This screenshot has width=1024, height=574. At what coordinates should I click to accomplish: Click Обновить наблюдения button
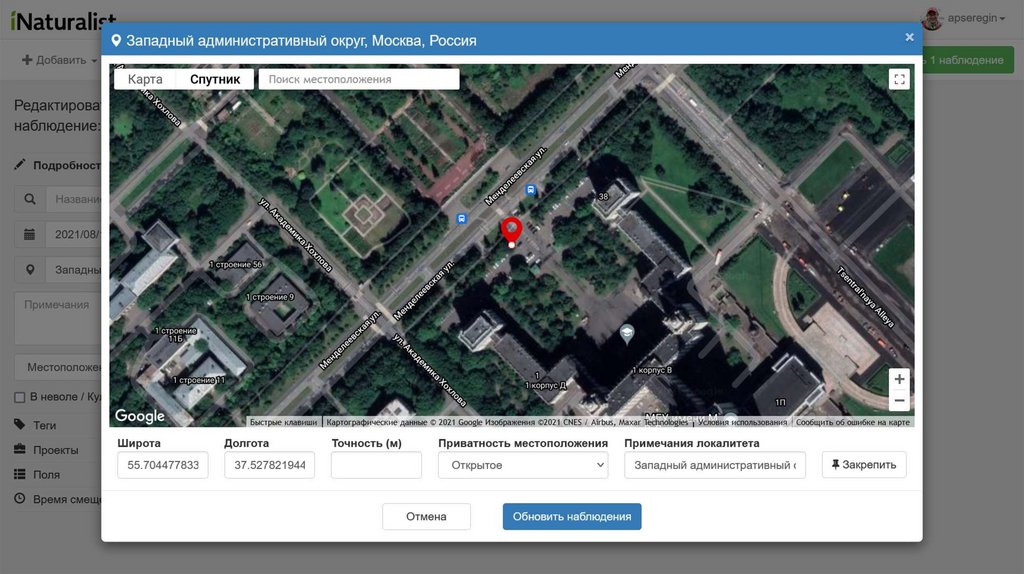572,517
